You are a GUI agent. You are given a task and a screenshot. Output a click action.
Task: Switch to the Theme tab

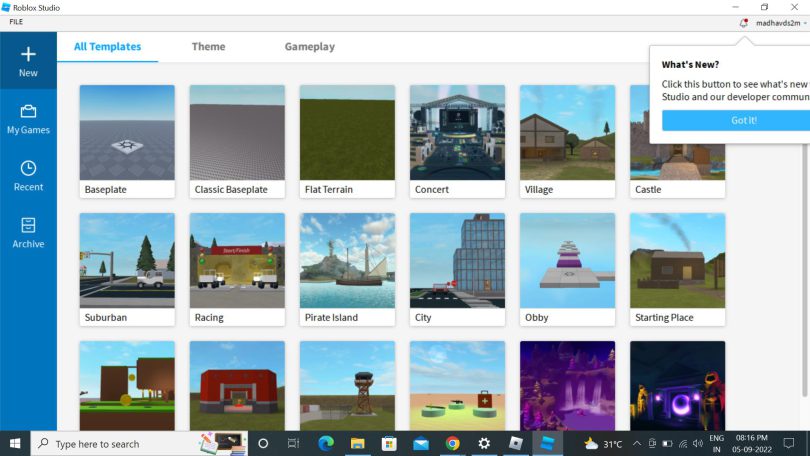tap(208, 47)
